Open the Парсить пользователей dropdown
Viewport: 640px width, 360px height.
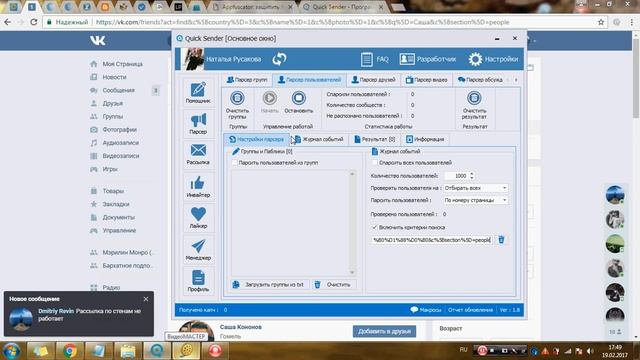pos(476,200)
